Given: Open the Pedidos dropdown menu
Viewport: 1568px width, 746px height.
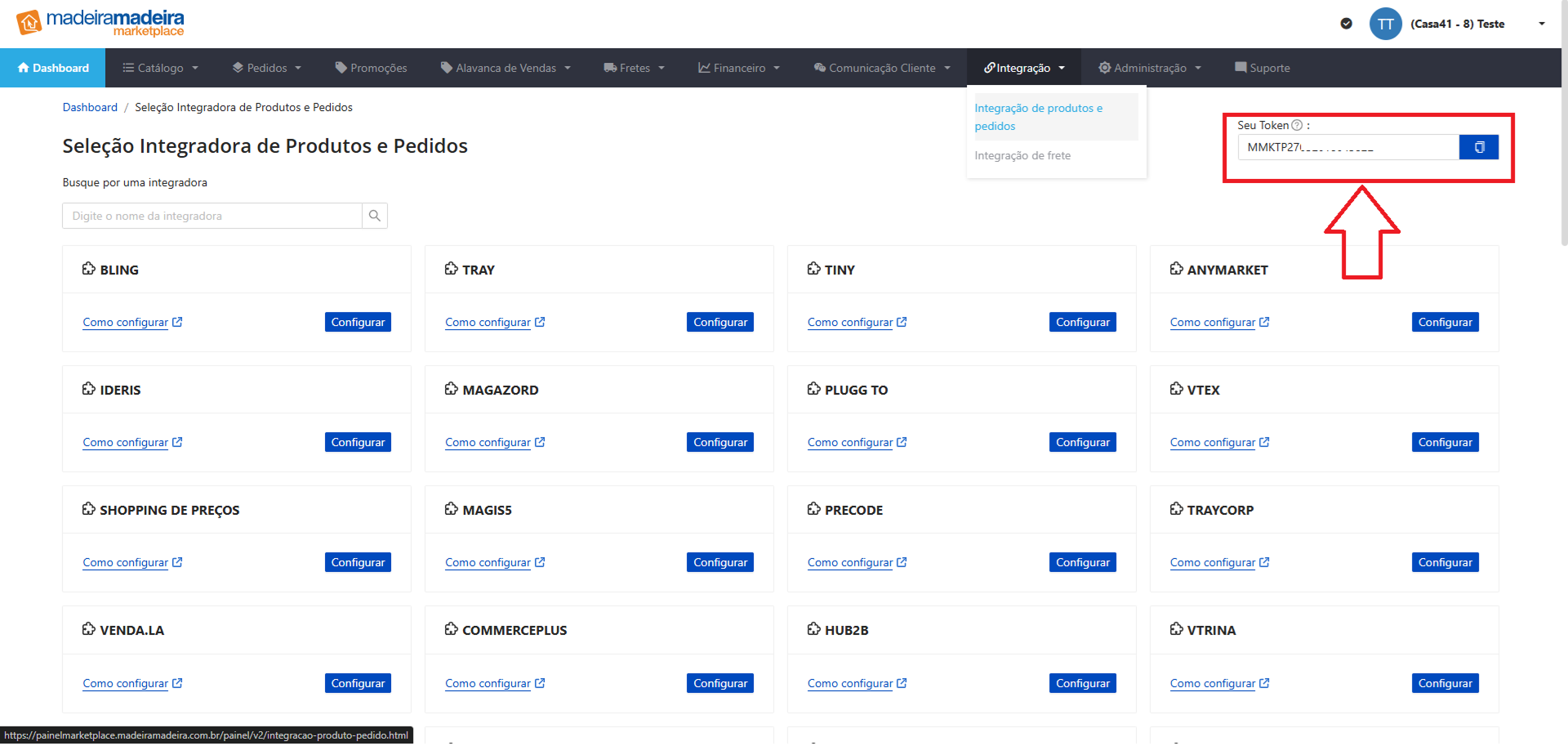Looking at the screenshot, I should pyautogui.click(x=267, y=68).
